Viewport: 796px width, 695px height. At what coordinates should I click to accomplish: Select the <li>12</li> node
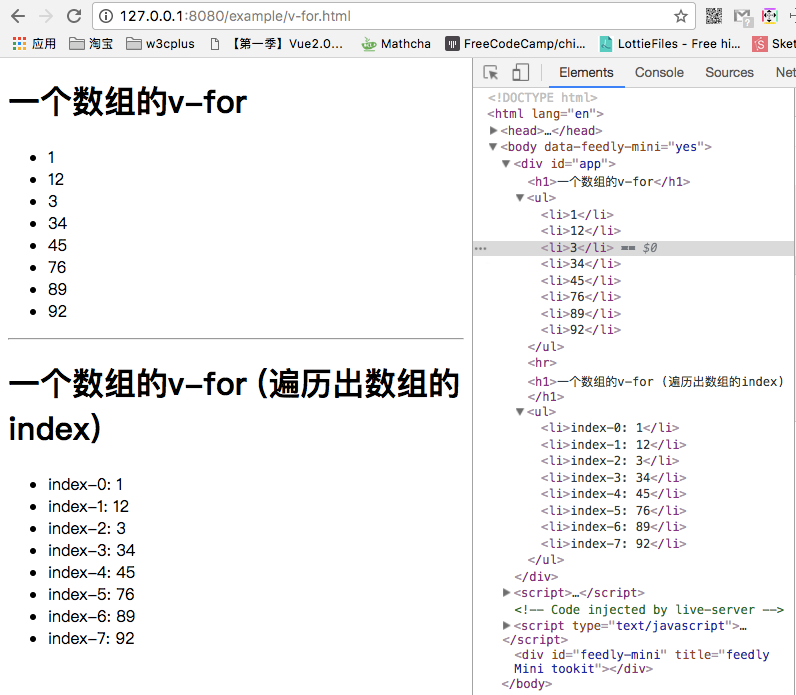click(581, 231)
